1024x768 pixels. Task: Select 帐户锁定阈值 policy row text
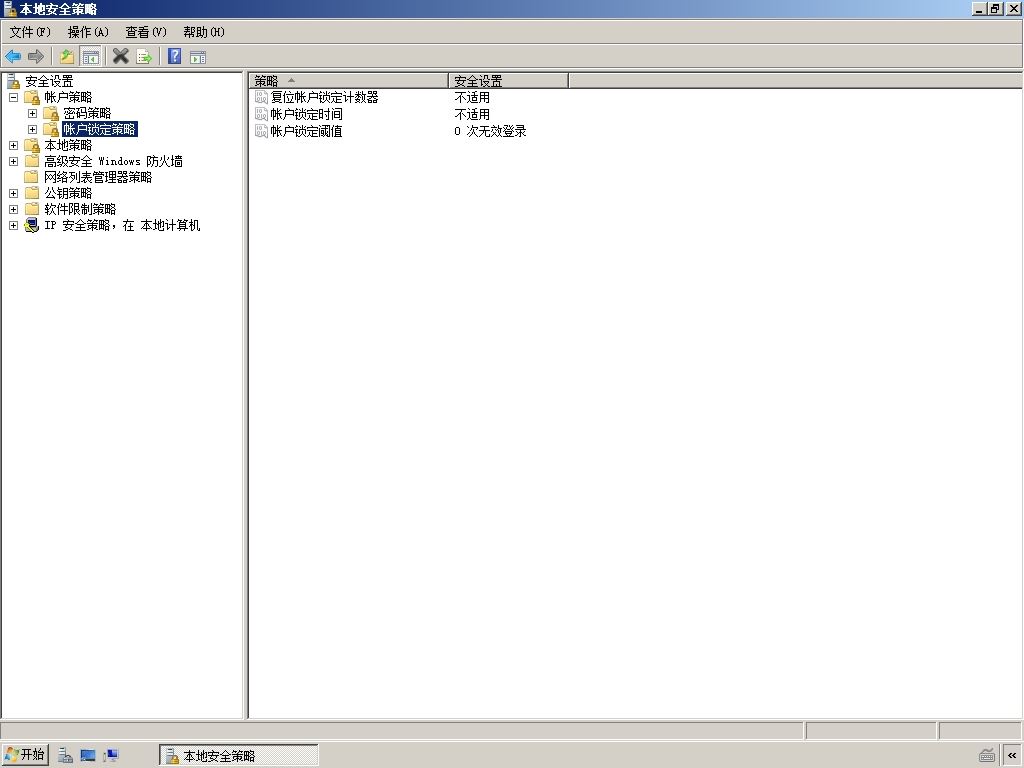(306, 131)
